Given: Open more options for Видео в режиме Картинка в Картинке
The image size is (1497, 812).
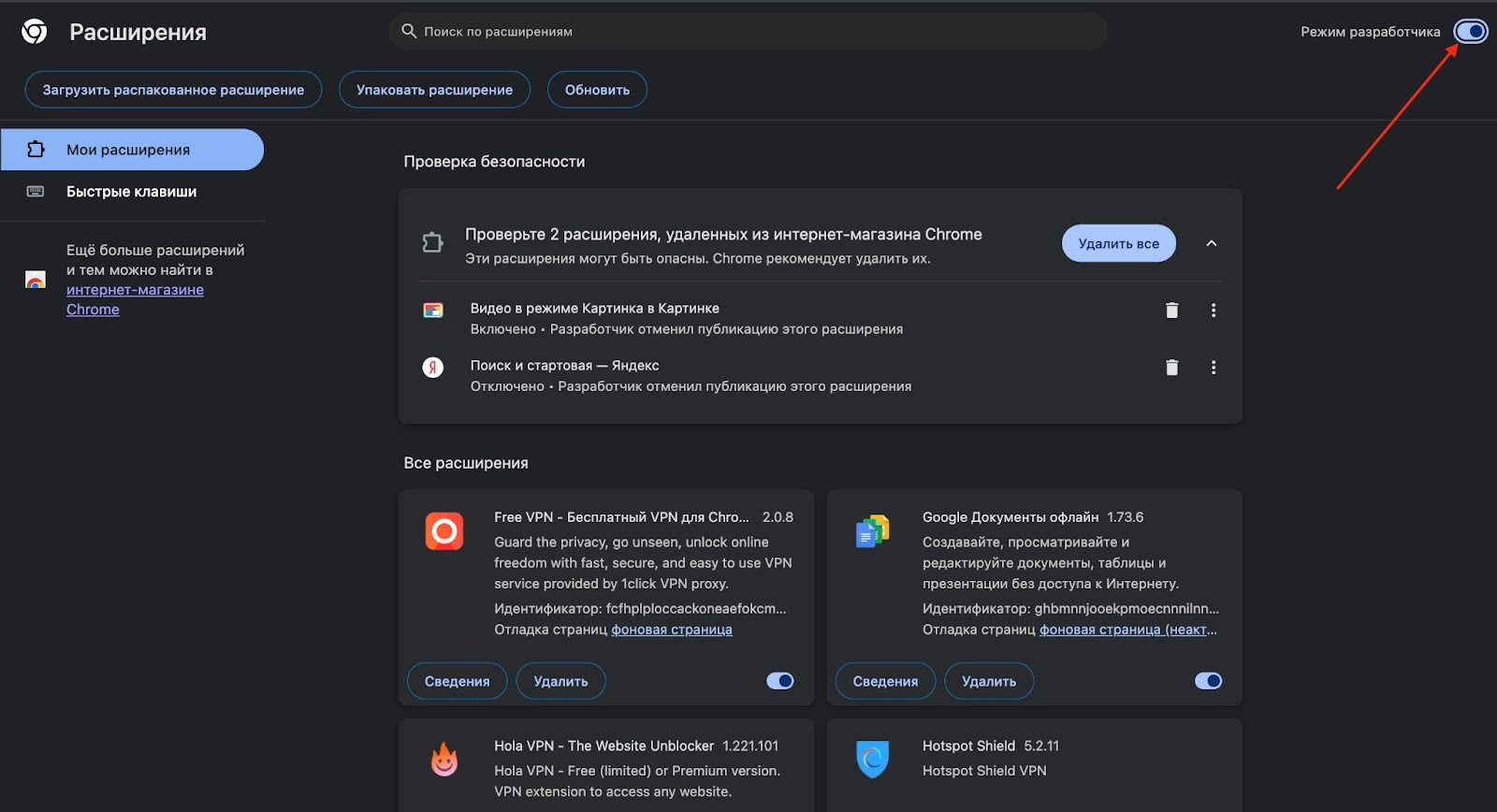Looking at the screenshot, I should pyautogui.click(x=1214, y=311).
